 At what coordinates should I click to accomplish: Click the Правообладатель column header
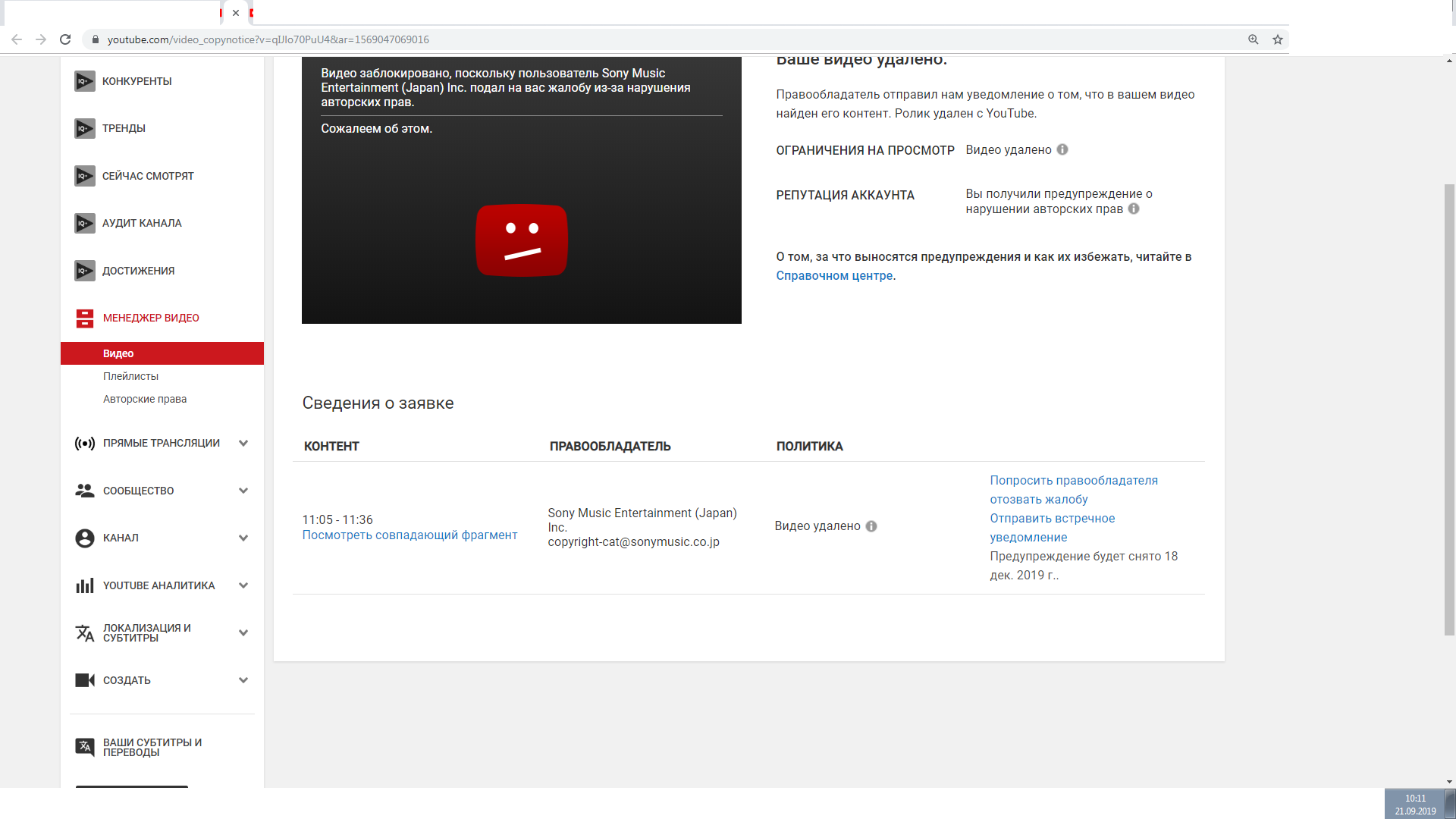tap(610, 447)
